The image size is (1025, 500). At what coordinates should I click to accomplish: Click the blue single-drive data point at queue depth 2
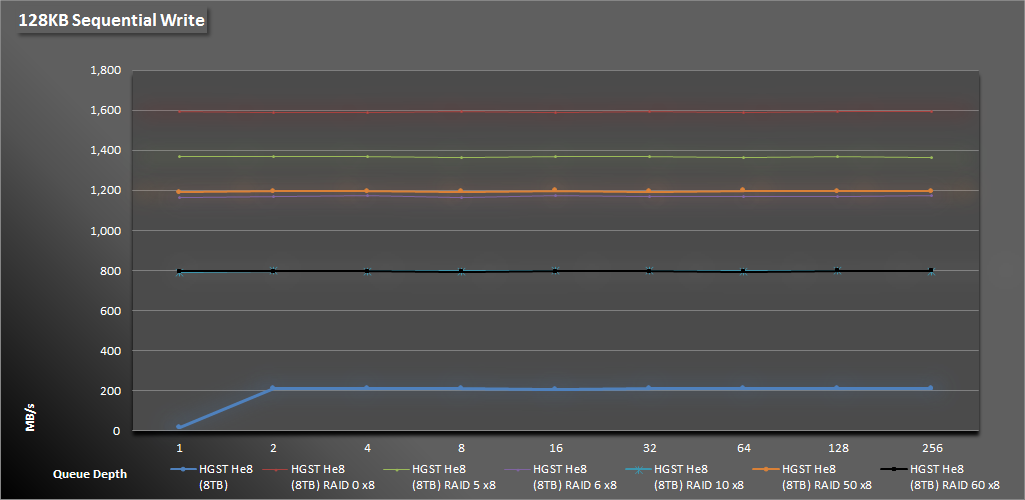pos(273,388)
